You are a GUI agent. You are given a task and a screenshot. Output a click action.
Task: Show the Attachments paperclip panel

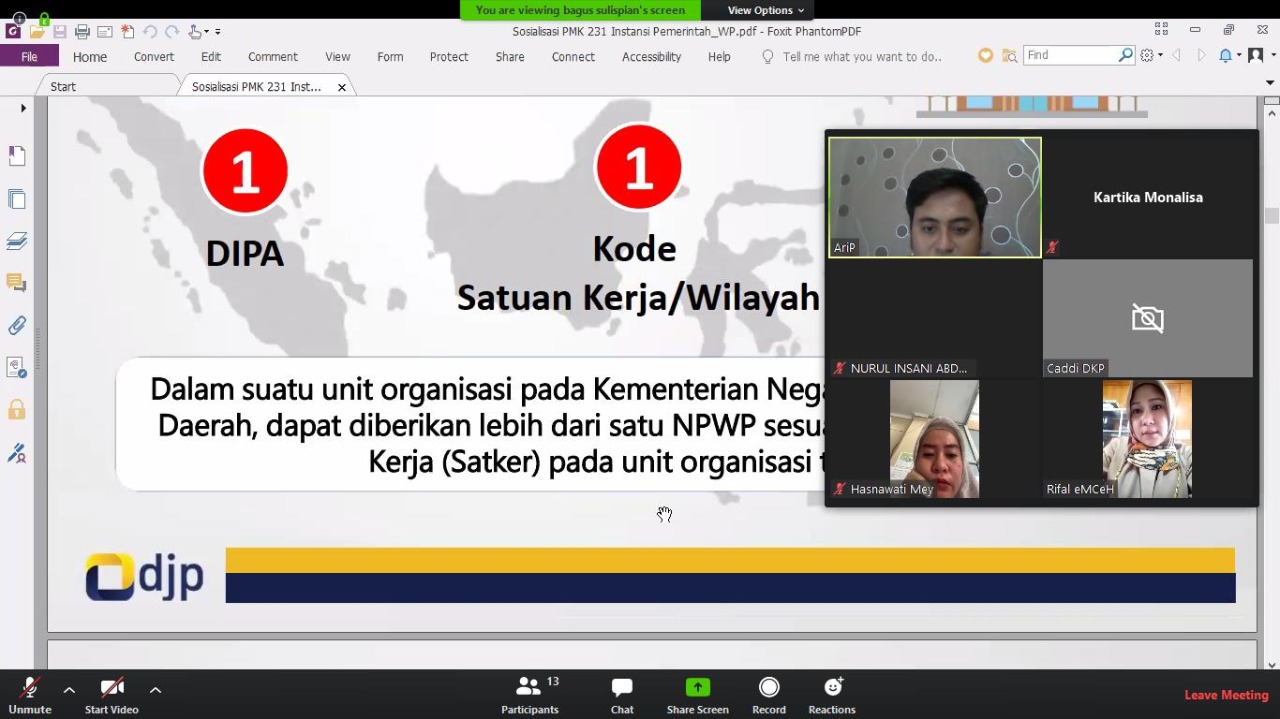[x=17, y=325]
